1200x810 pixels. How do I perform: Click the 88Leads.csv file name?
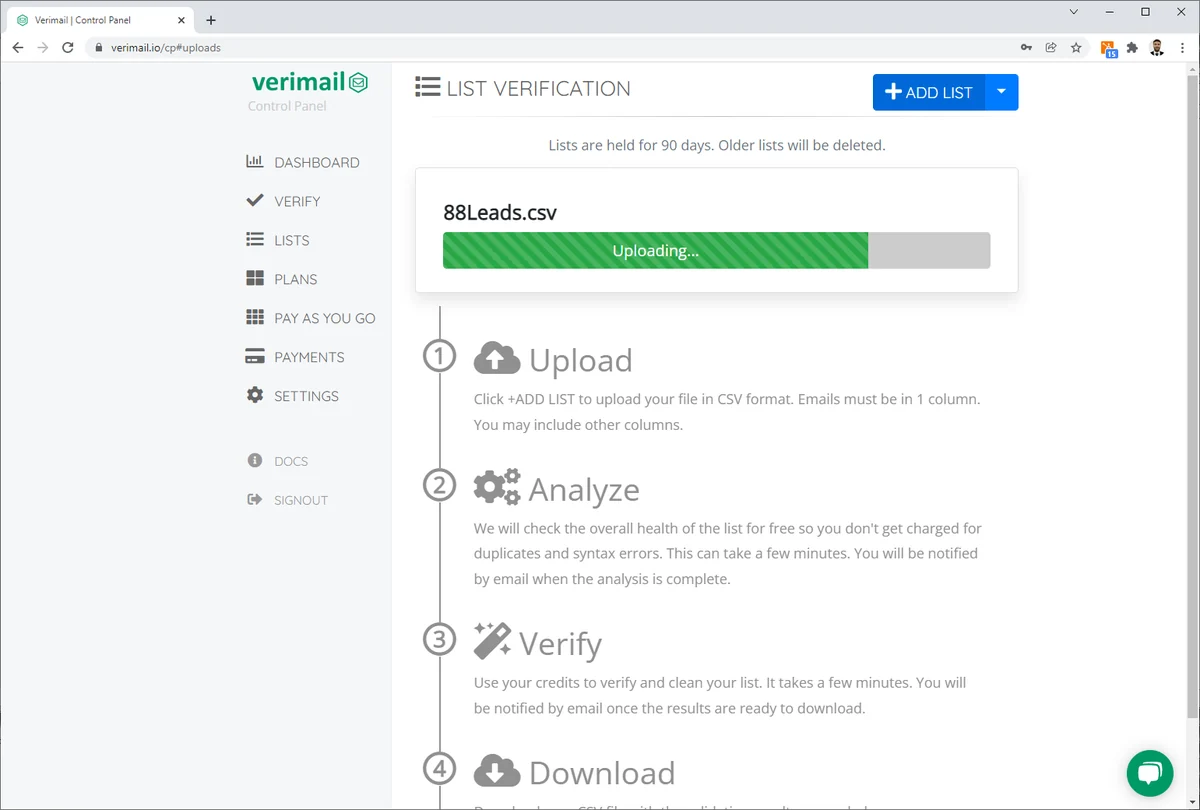click(500, 212)
